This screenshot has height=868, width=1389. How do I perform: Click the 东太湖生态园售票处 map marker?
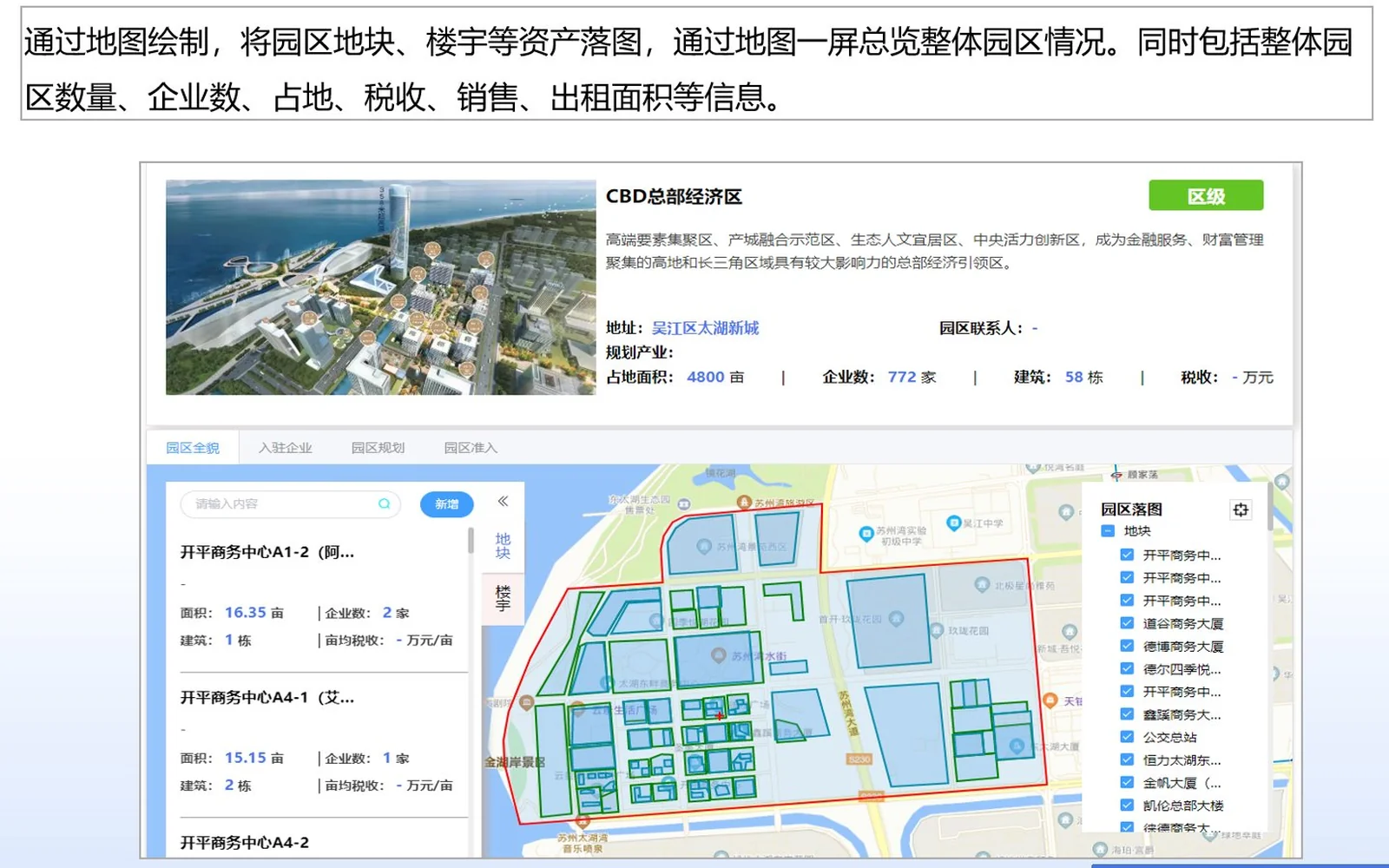click(684, 503)
